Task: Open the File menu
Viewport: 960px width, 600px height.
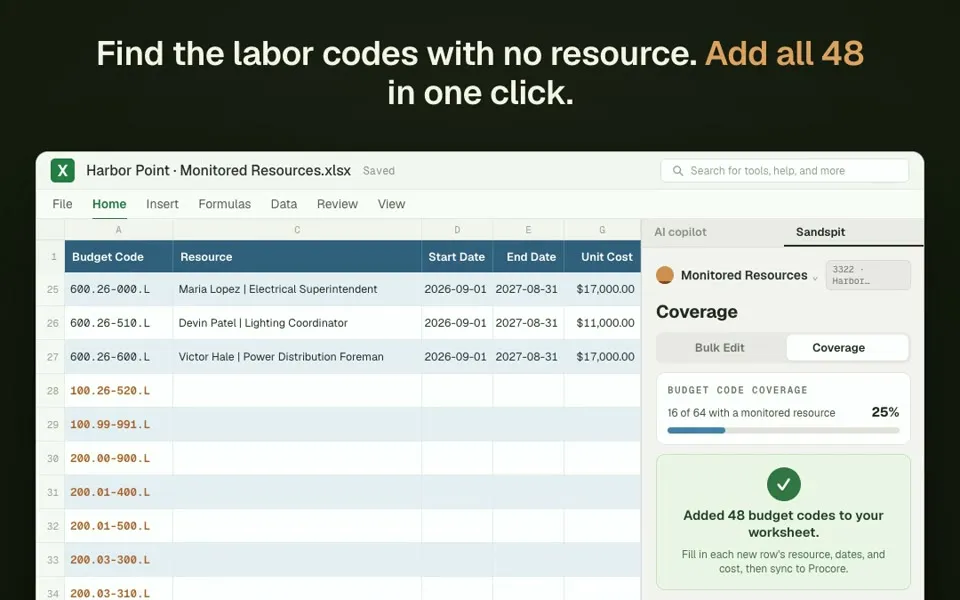Action: [x=62, y=204]
